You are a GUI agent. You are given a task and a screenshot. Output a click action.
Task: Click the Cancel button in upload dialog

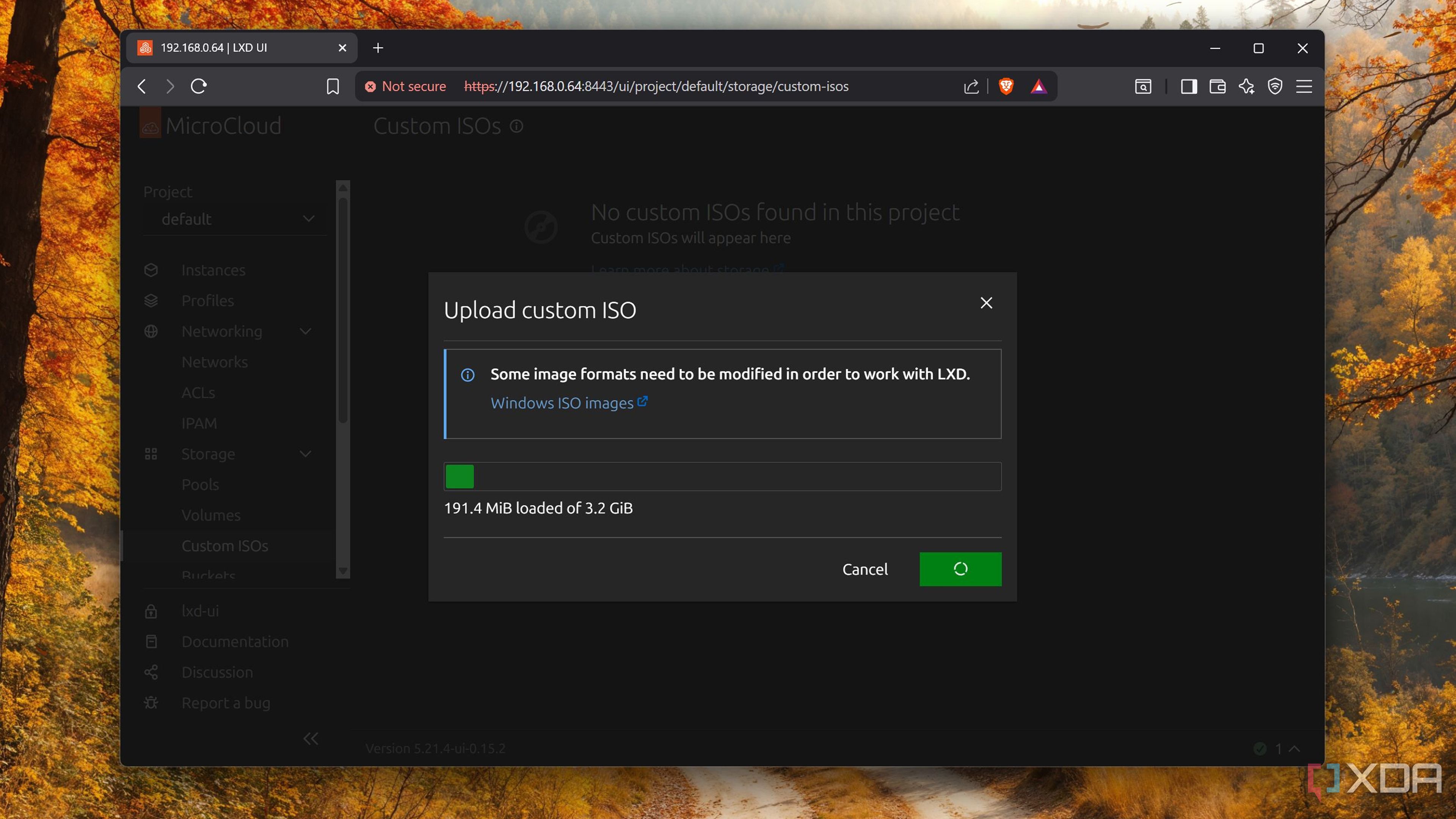coord(865,569)
